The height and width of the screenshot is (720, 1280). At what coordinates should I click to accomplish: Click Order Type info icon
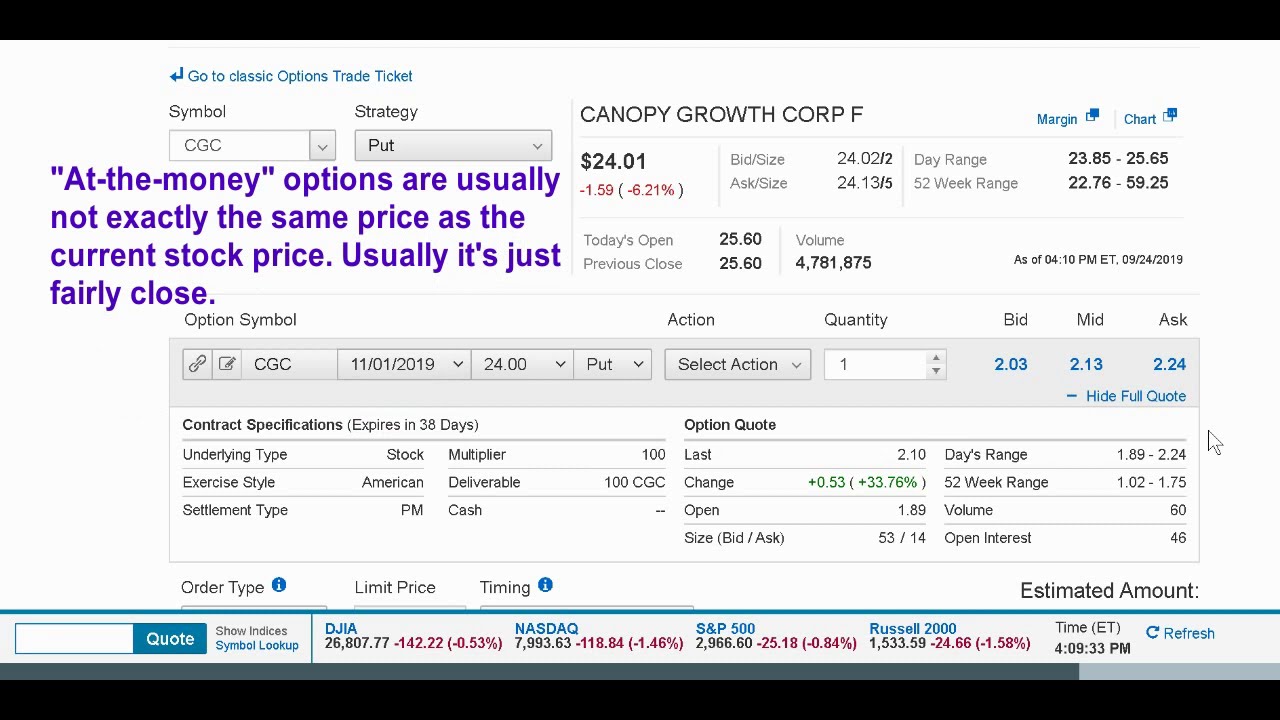(x=279, y=585)
